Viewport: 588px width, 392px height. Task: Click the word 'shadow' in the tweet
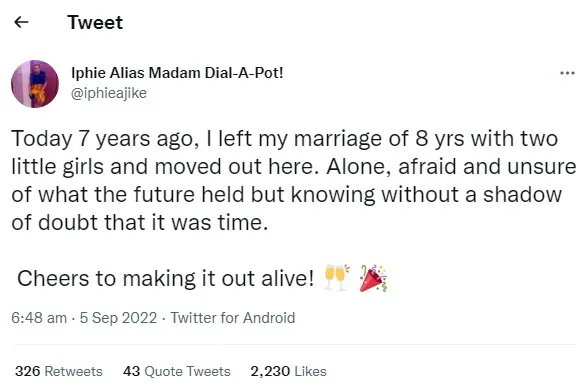[x=522, y=194]
